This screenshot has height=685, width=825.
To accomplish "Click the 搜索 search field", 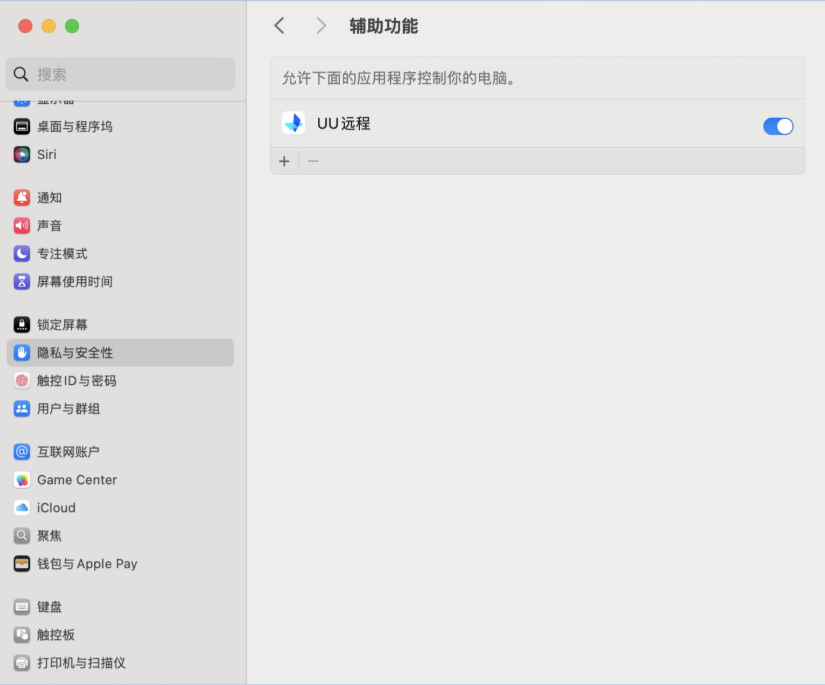I will point(120,74).
